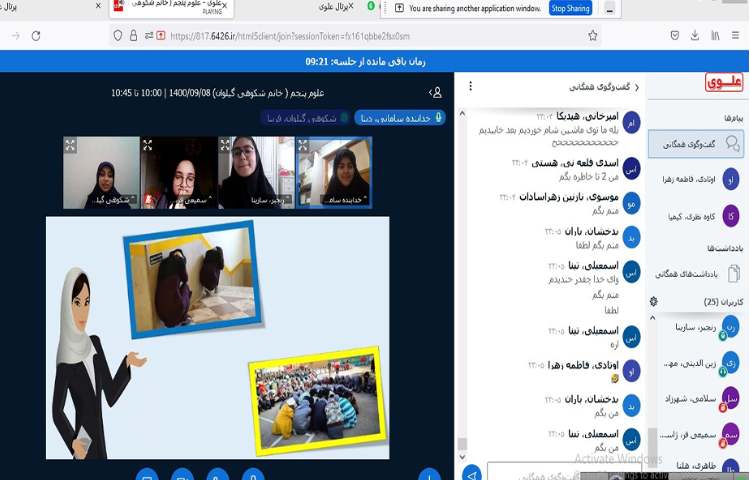Image resolution: width=750 pixels, height=480 pixels.
Task: Reload the page in the browser toolbar
Action: 36,36
